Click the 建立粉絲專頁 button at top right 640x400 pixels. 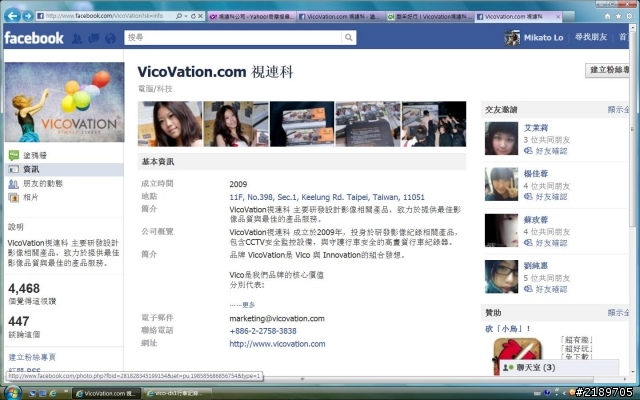pyautogui.click(x=607, y=70)
